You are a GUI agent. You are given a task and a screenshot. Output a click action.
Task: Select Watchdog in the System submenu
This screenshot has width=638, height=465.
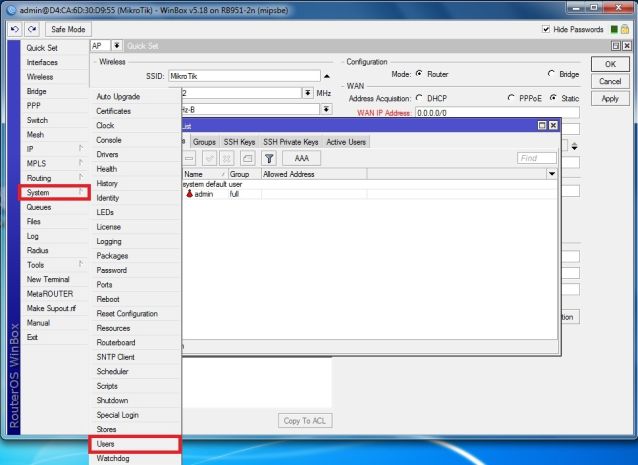coord(135,458)
